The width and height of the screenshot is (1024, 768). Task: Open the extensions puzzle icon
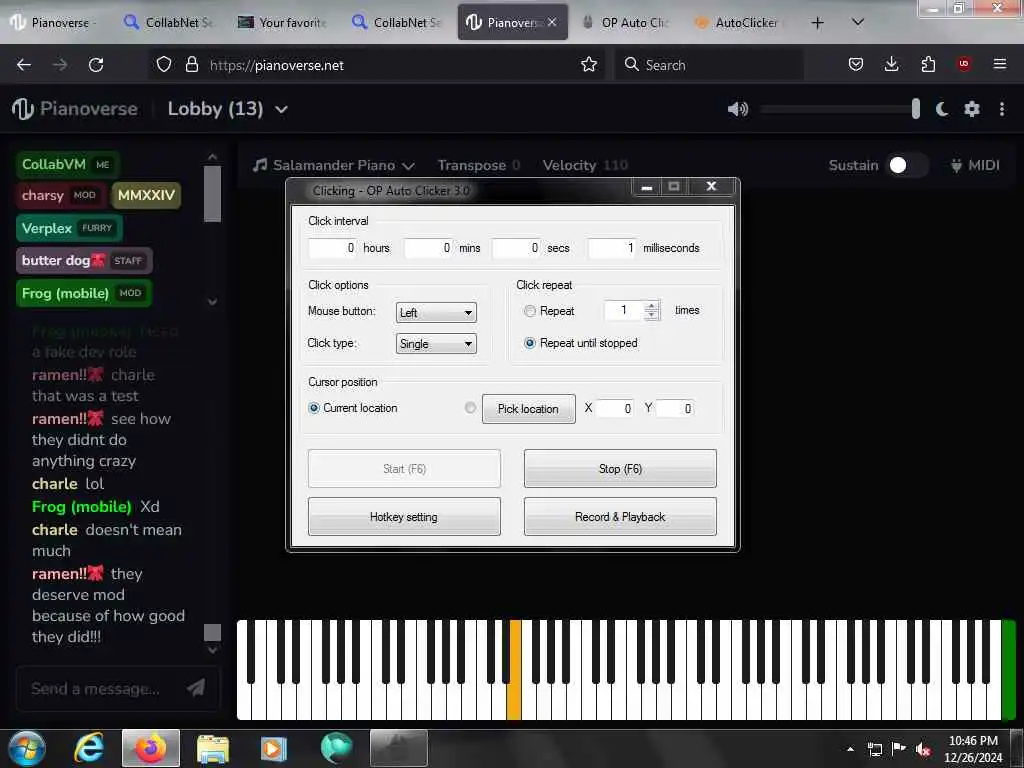pos(928,64)
